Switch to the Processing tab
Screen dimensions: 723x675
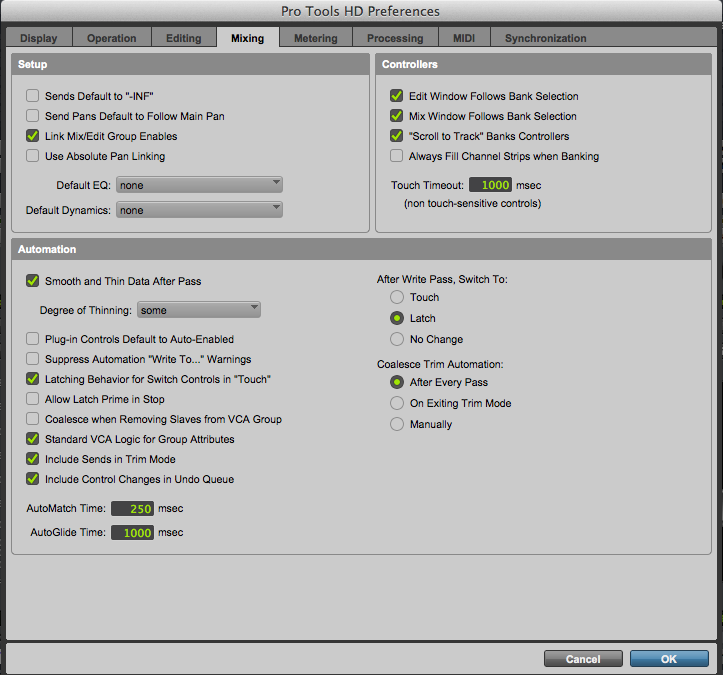pyautogui.click(x=395, y=38)
